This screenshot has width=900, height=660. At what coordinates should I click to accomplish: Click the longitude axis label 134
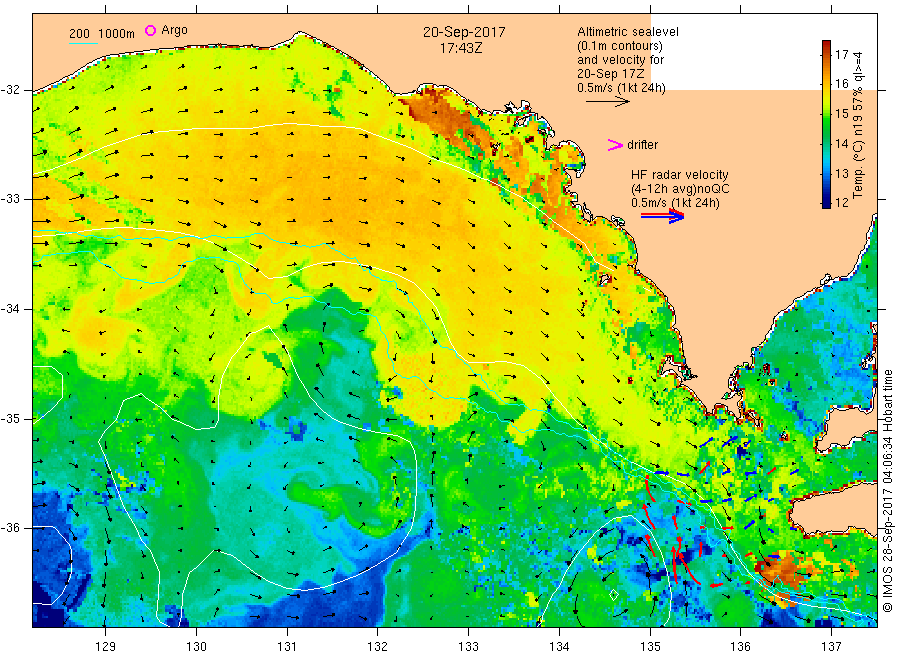[x=559, y=647]
